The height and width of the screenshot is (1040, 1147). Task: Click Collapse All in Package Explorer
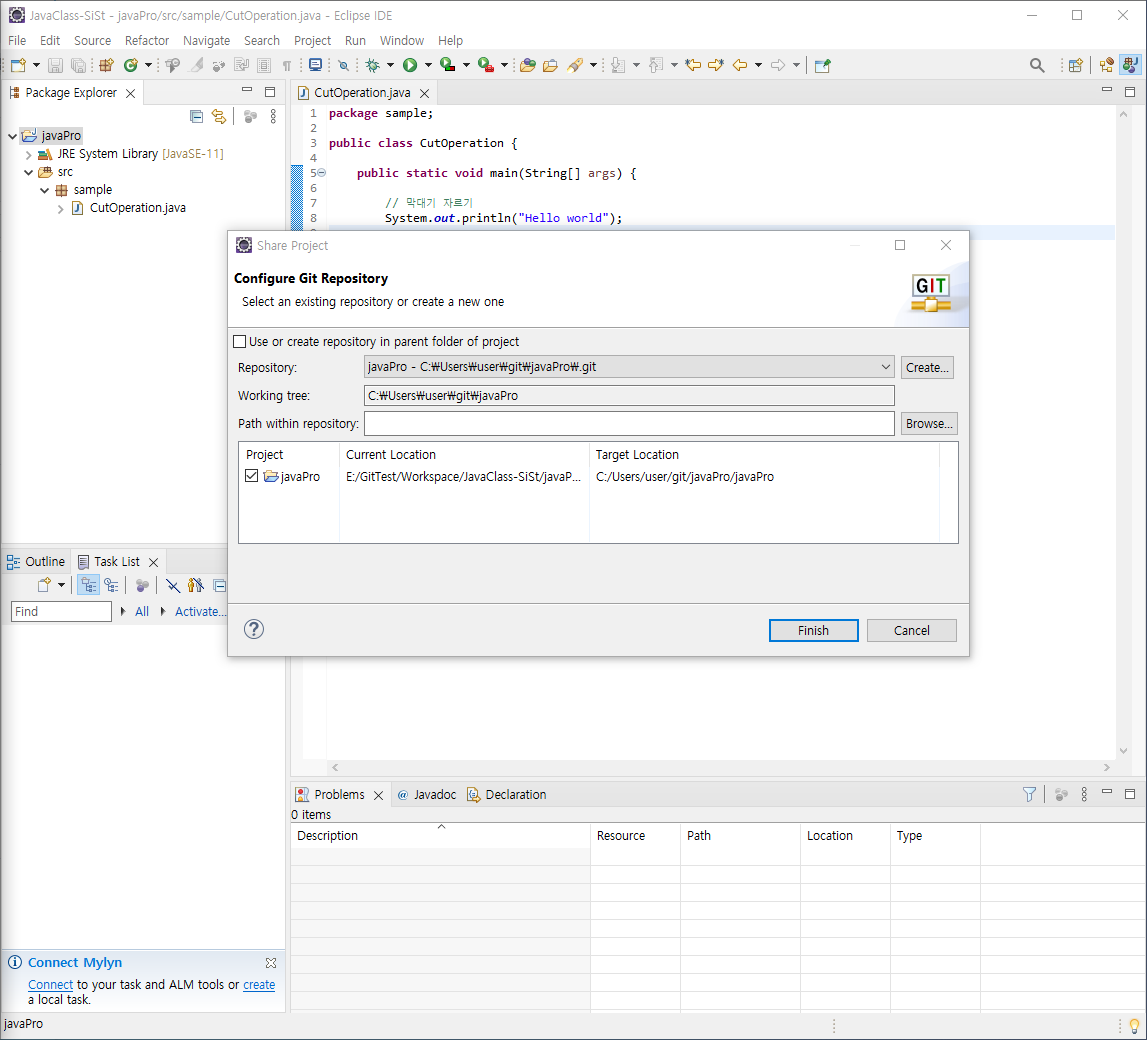tap(196, 116)
